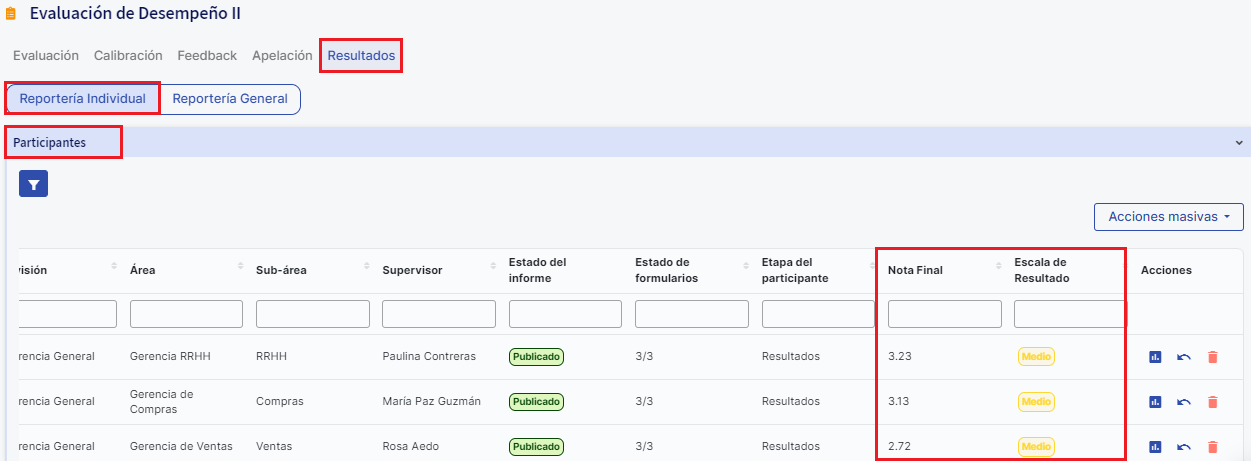Image resolution: width=1251 pixels, height=461 pixels.
Task: Click trash icon in the Rosa Aedo row
Action: click(1213, 447)
